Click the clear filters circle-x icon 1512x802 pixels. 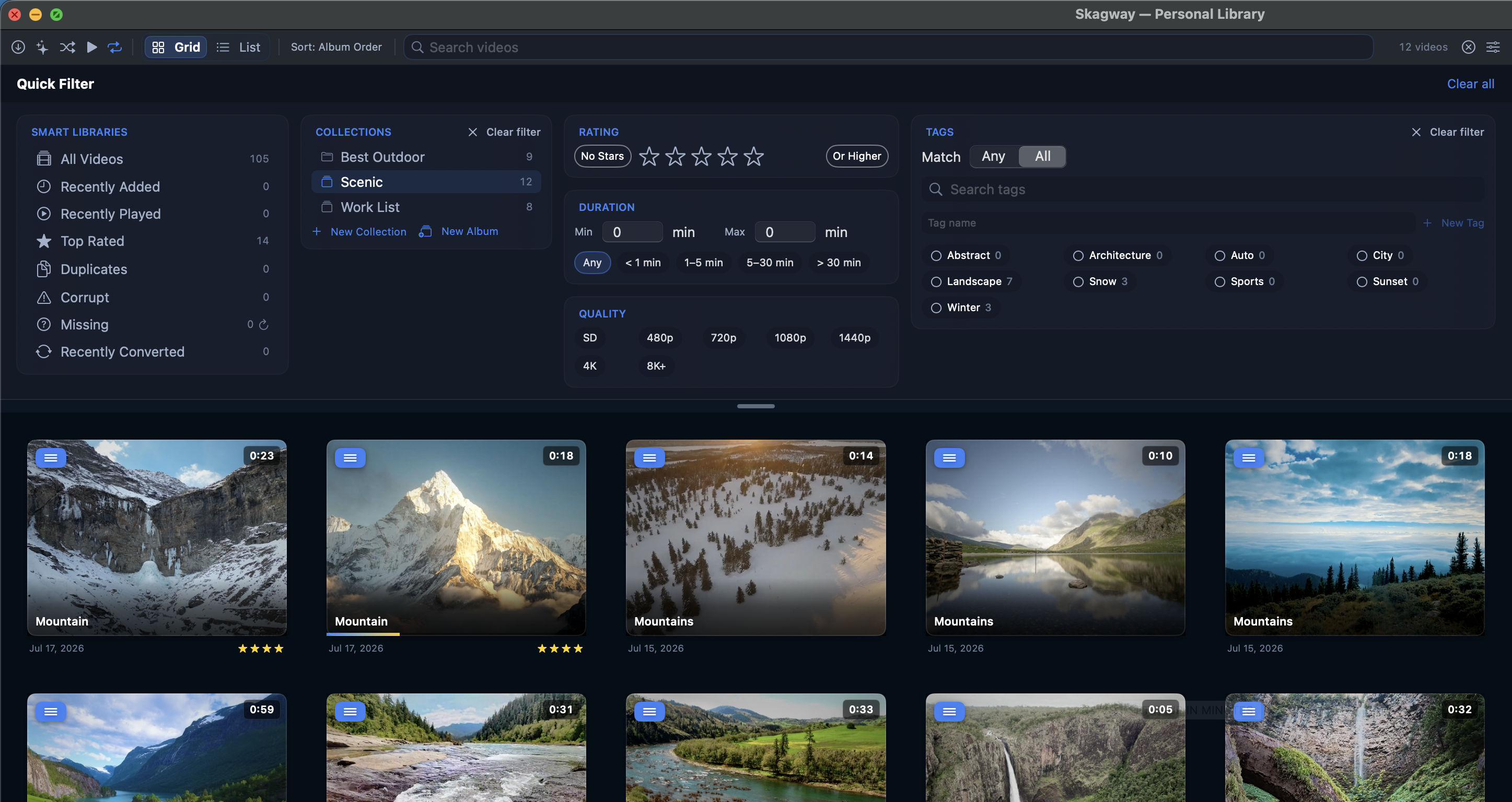point(1468,47)
